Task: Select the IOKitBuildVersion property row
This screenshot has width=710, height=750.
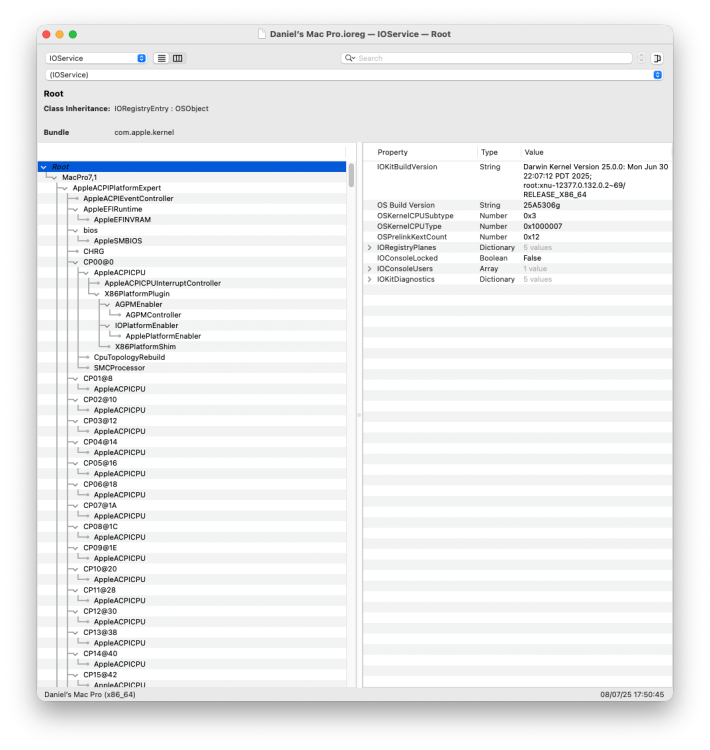Action: [x=517, y=181]
